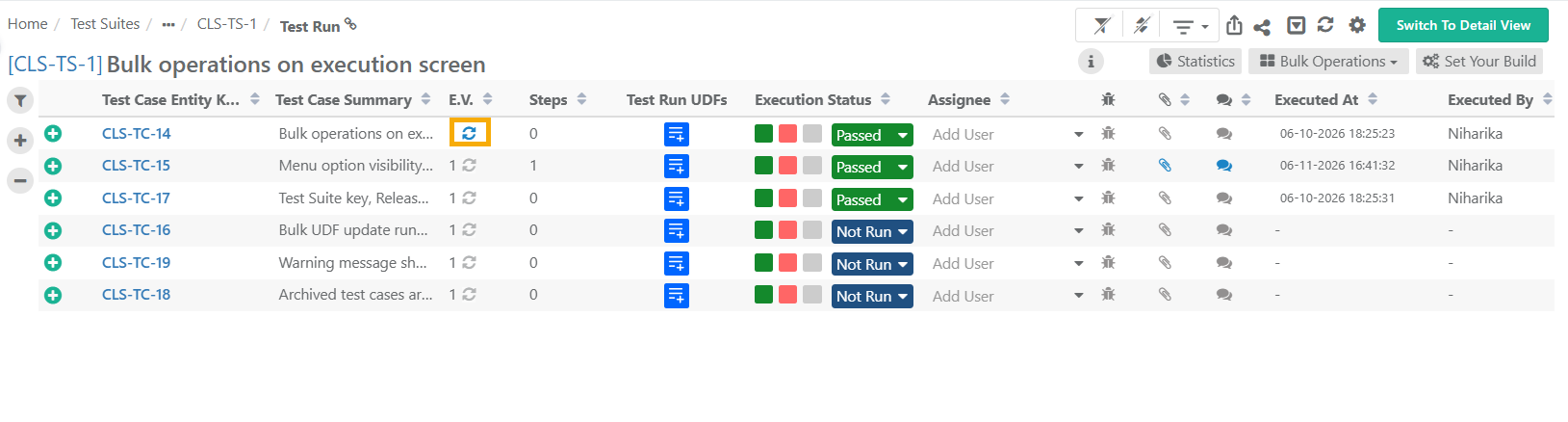Mark CLS-TC-19 failed via red swatch

787,263
